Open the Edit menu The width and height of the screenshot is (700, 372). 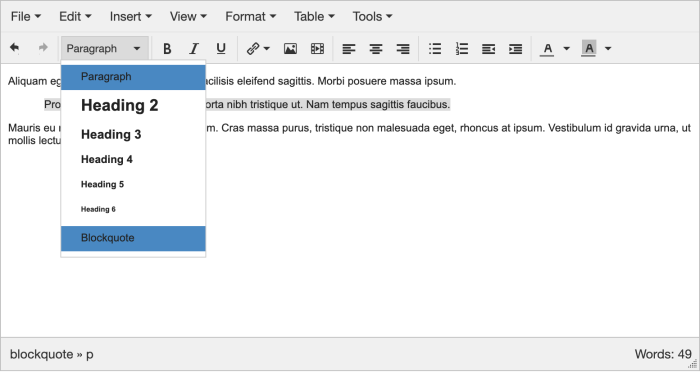[x=75, y=17]
